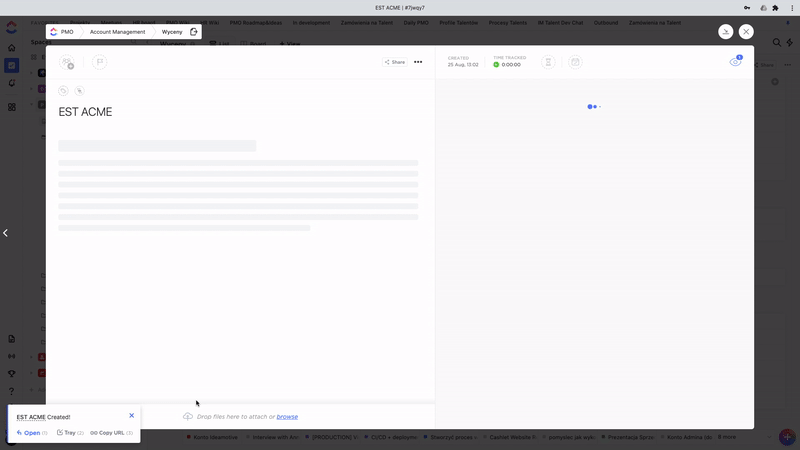Open the search magnifier in background toolbar
The width and height of the screenshot is (800, 450).
click(x=777, y=43)
